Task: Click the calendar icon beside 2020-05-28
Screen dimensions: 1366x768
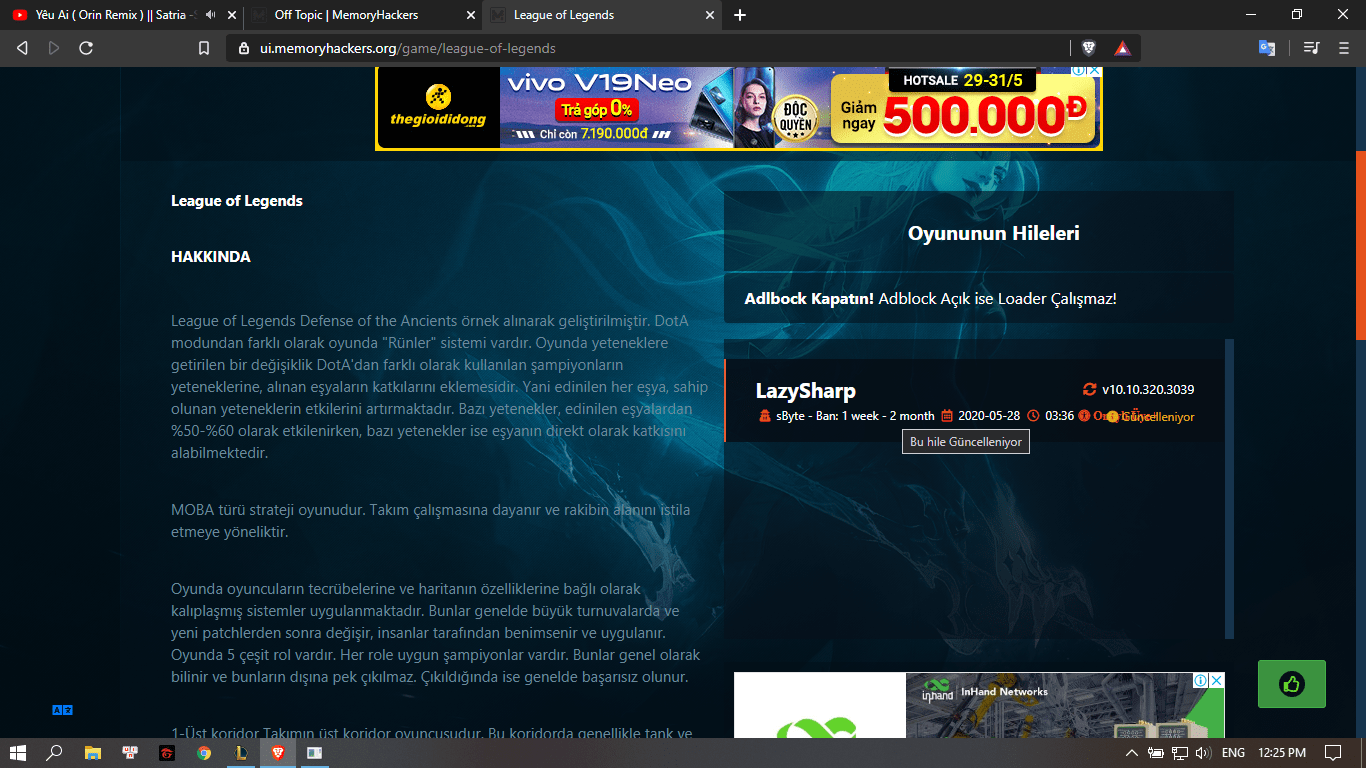Action: [x=947, y=416]
